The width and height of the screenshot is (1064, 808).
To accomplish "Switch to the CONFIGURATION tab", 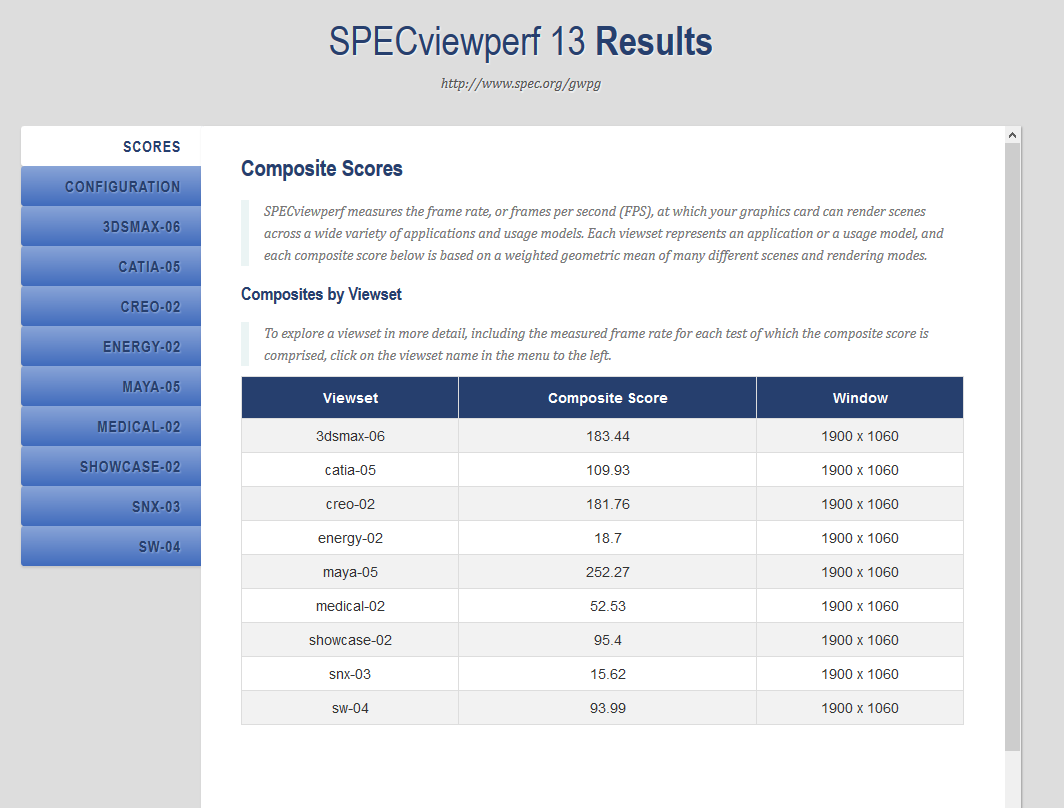I will (122, 187).
